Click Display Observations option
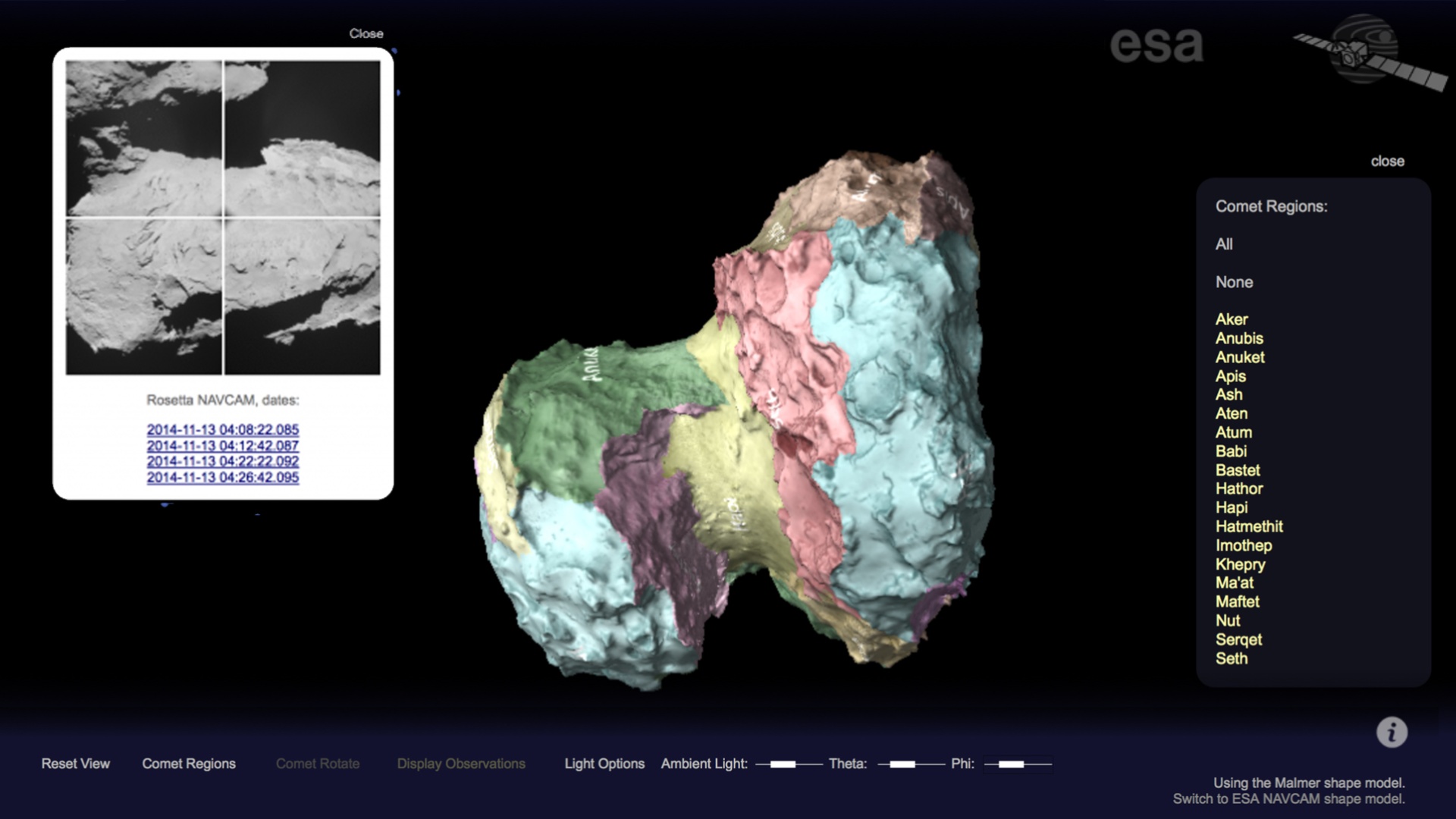This screenshot has height=819, width=1456. pos(461,764)
